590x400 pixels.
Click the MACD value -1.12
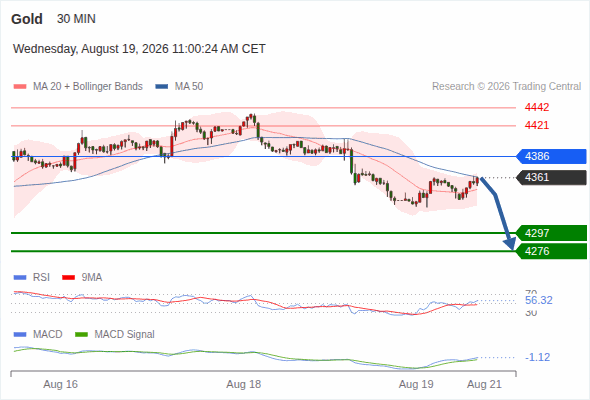[538, 357]
